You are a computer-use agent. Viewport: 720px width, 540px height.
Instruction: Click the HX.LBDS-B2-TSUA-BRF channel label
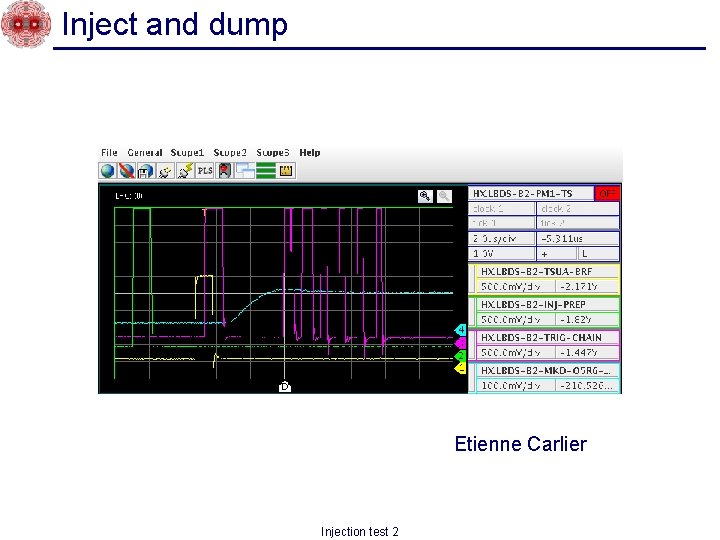tap(547, 271)
